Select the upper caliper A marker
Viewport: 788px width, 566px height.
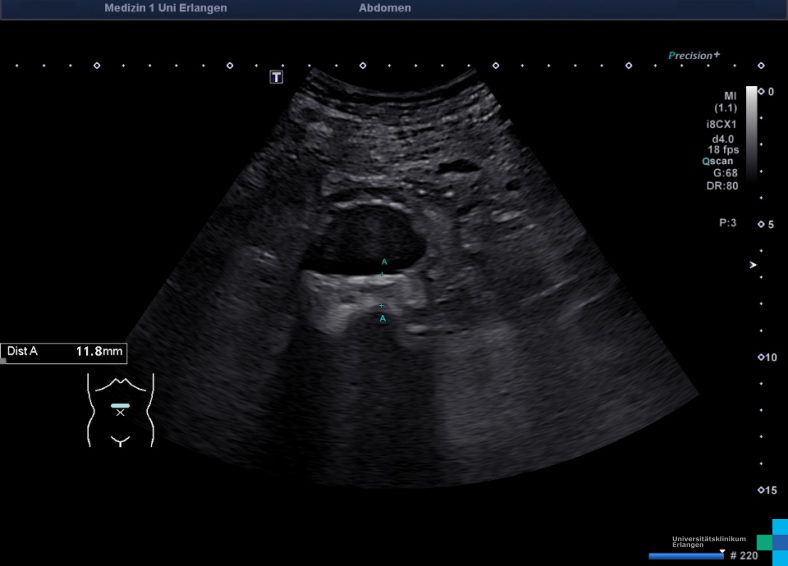pos(383,263)
